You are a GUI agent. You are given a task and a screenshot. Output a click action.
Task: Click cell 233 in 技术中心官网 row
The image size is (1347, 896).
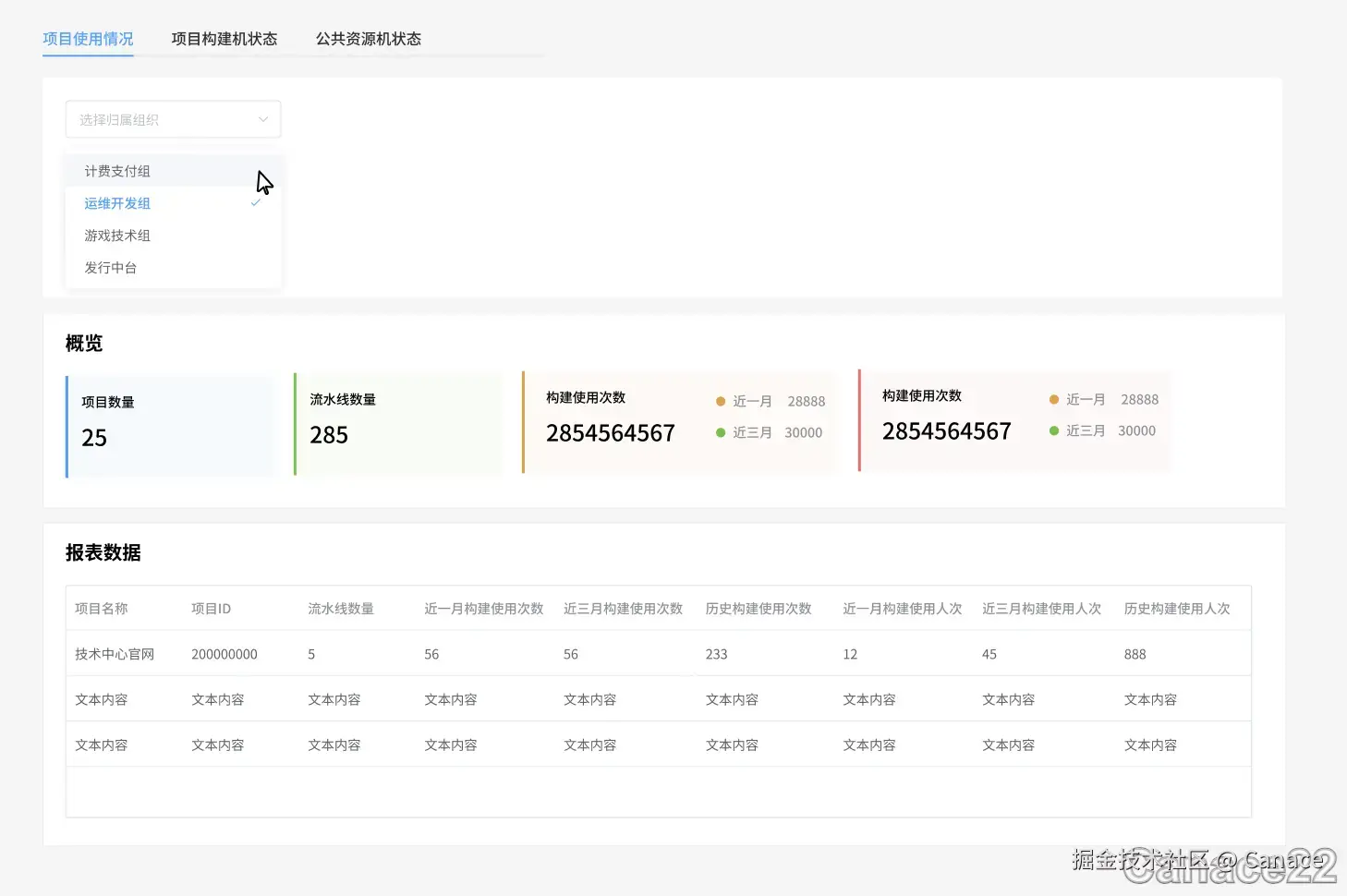717,654
